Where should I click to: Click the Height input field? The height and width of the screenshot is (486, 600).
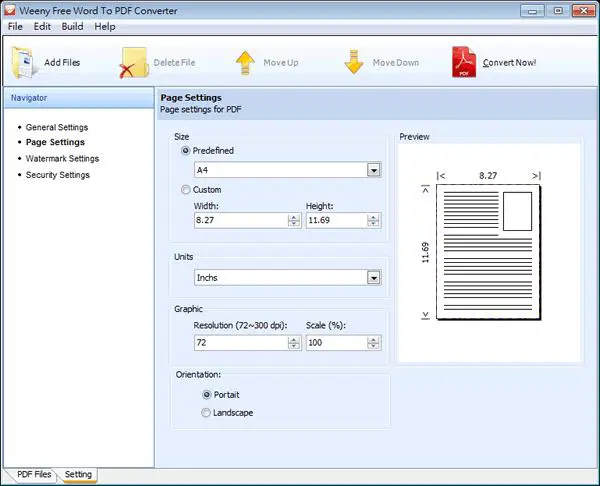click(336, 220)
